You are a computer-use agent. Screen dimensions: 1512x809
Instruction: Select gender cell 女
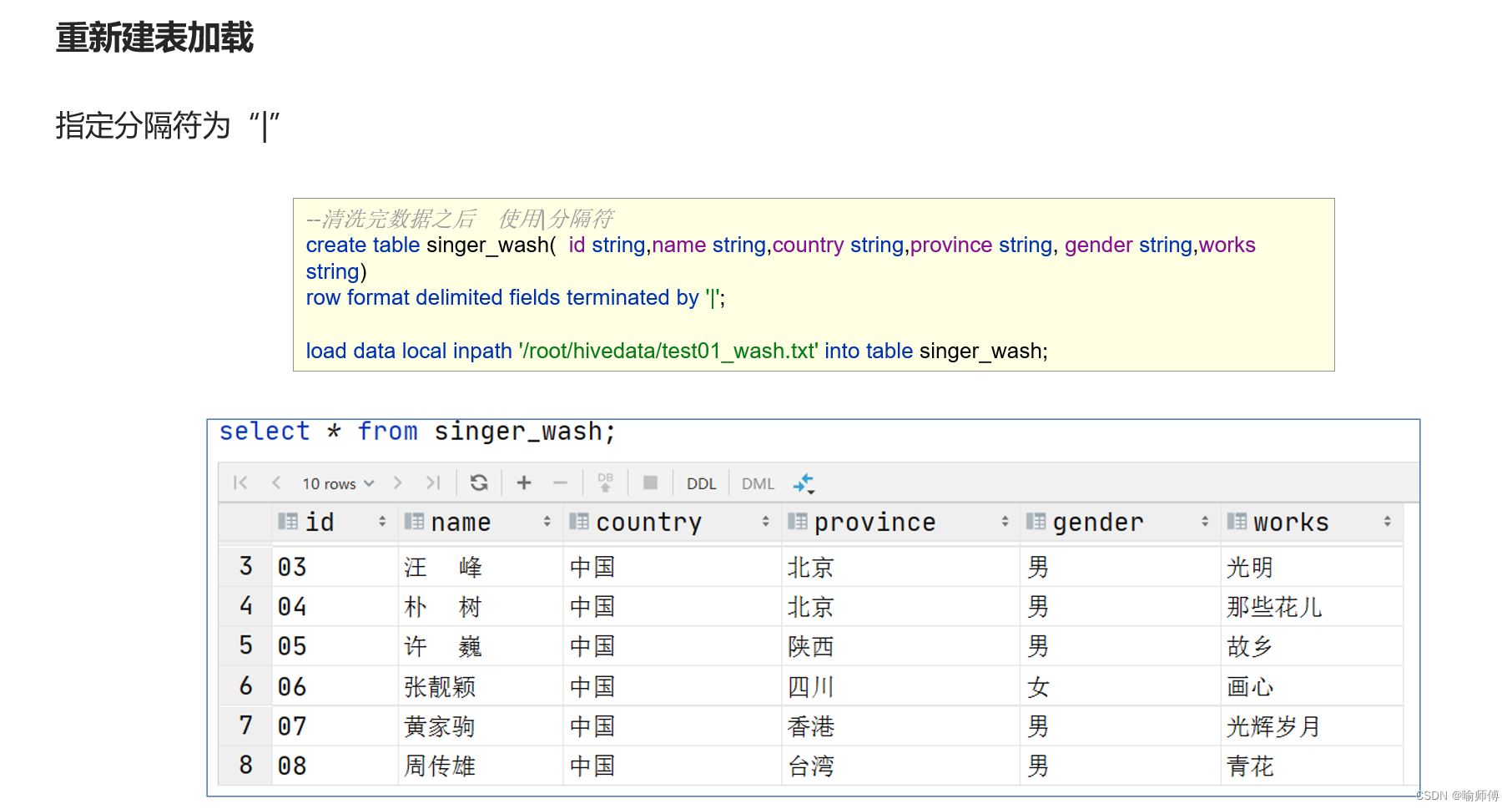pyautogui.click(x=1120, y=686)
